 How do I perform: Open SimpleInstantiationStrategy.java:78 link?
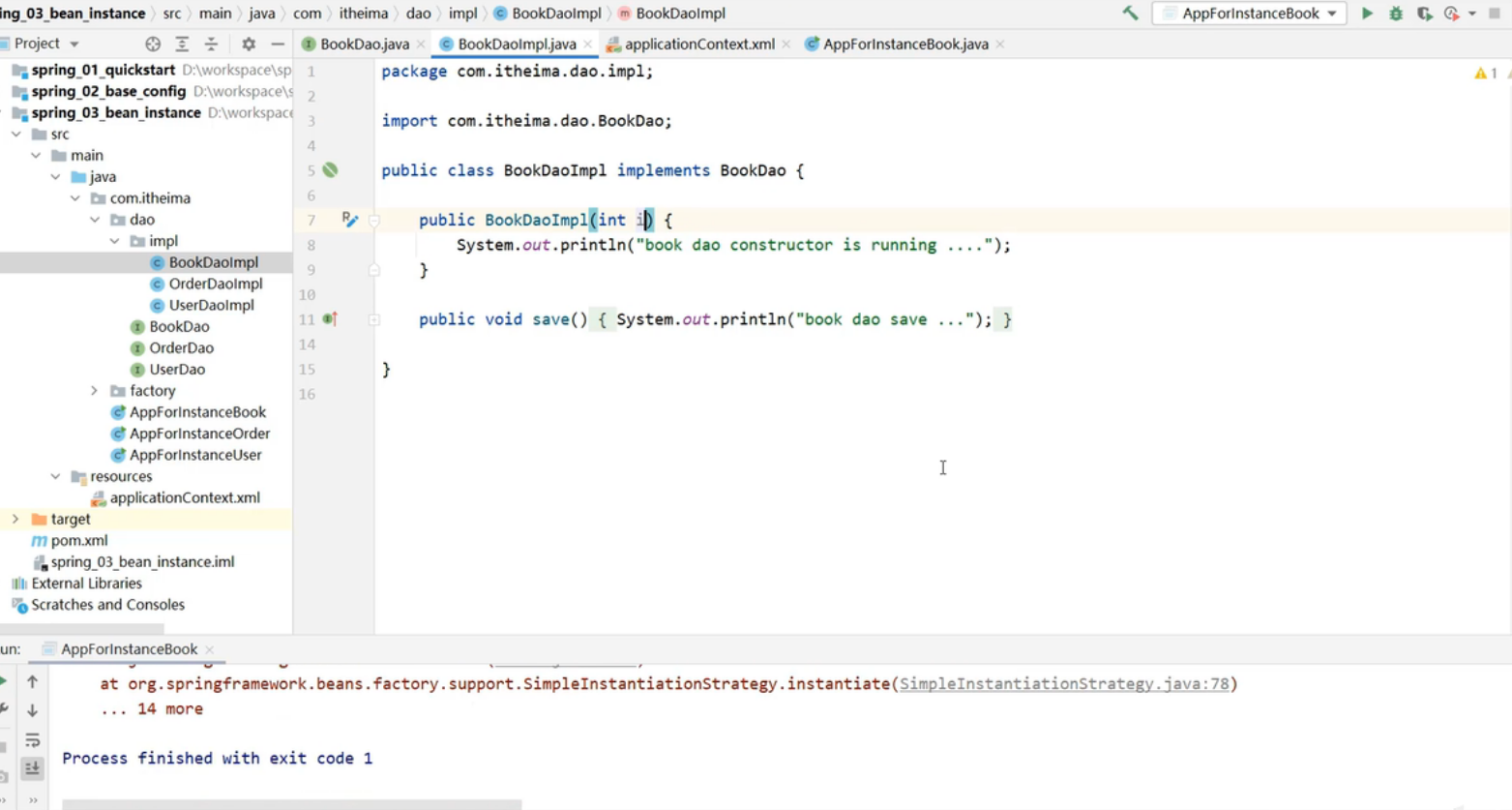[x=1064, y=684]
